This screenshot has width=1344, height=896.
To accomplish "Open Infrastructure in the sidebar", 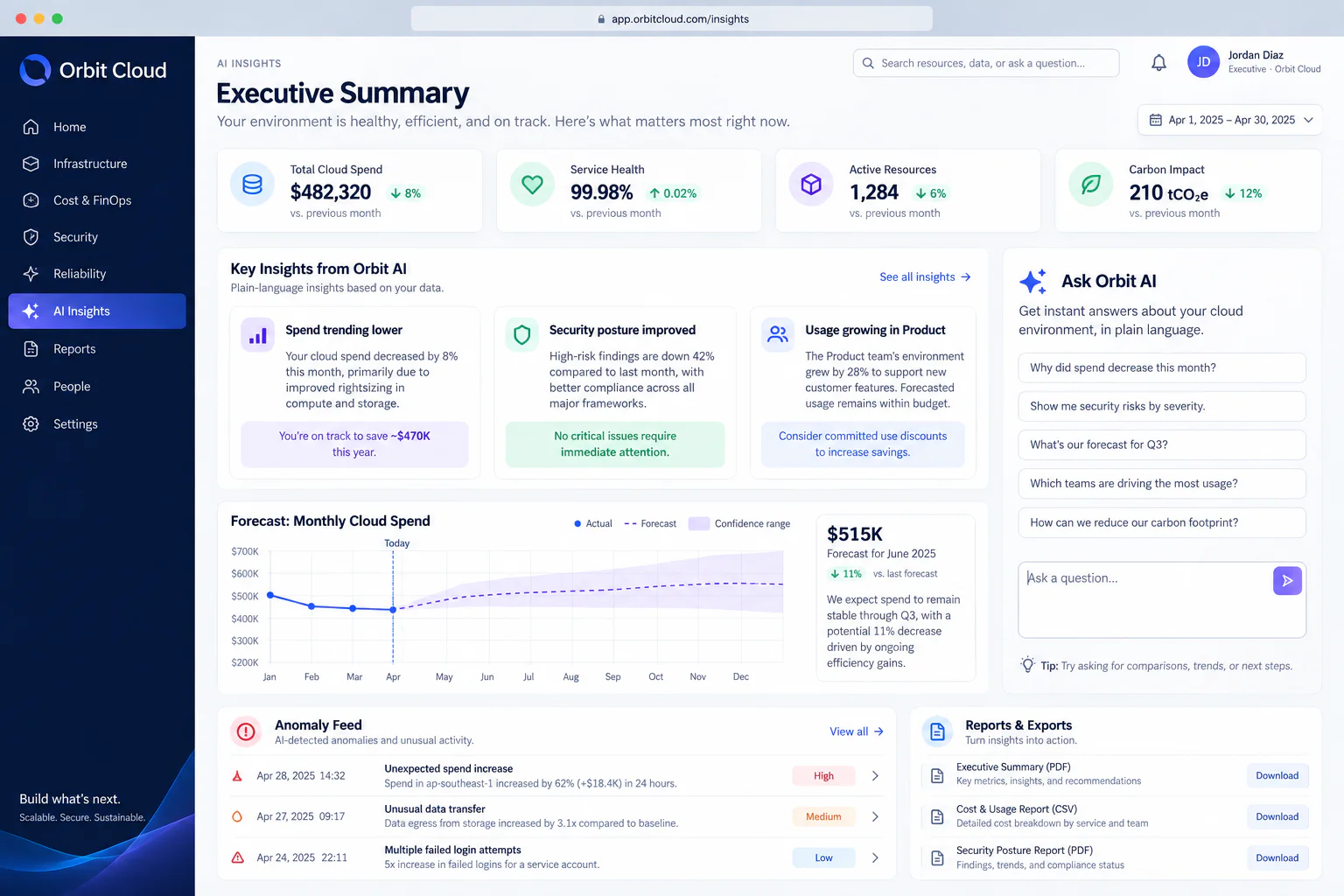I will pyautogui.click(x=97, y=164).
